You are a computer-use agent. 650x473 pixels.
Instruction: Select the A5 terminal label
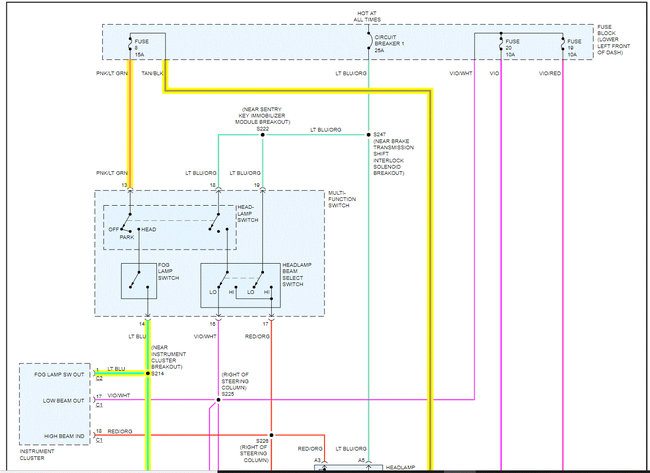tap(361, 460)
